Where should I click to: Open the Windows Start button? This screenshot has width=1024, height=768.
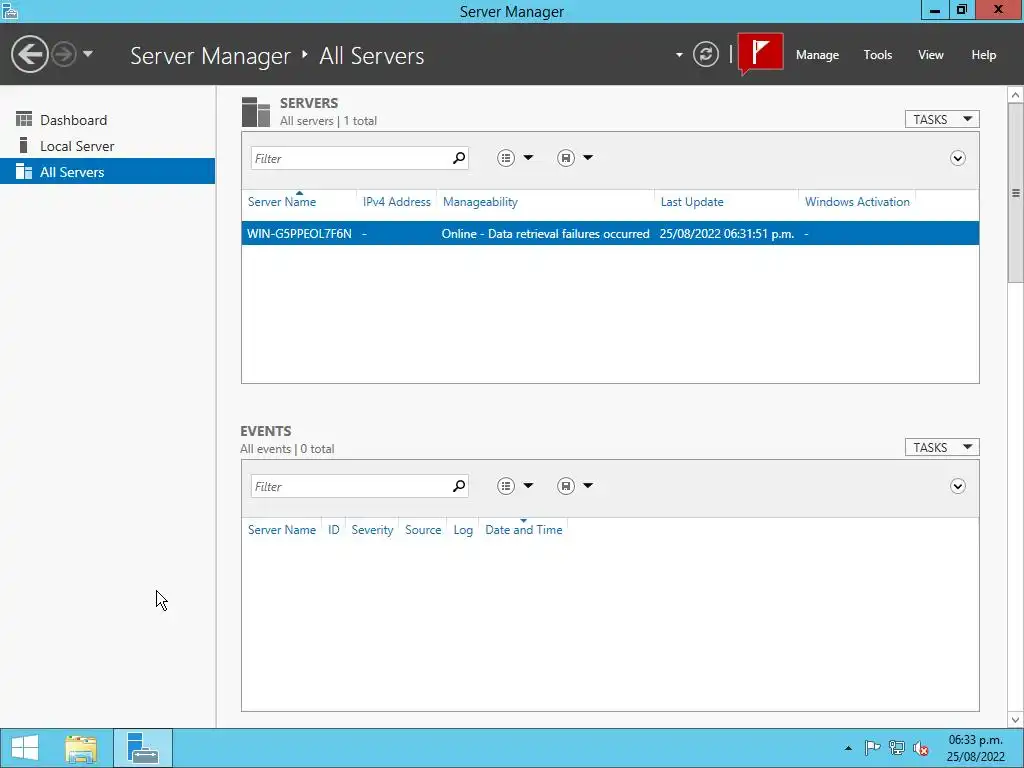(x=25, y=748)
